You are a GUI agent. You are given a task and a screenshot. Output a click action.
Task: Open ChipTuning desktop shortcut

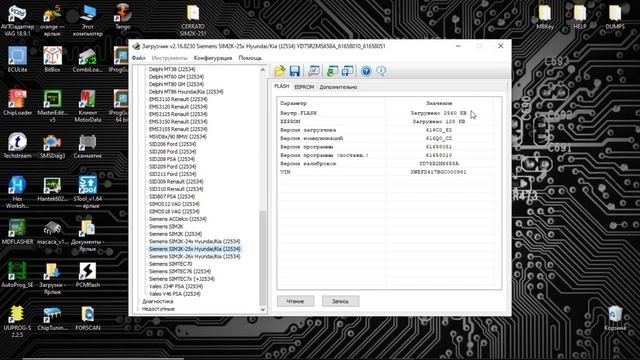coord(52,318)
